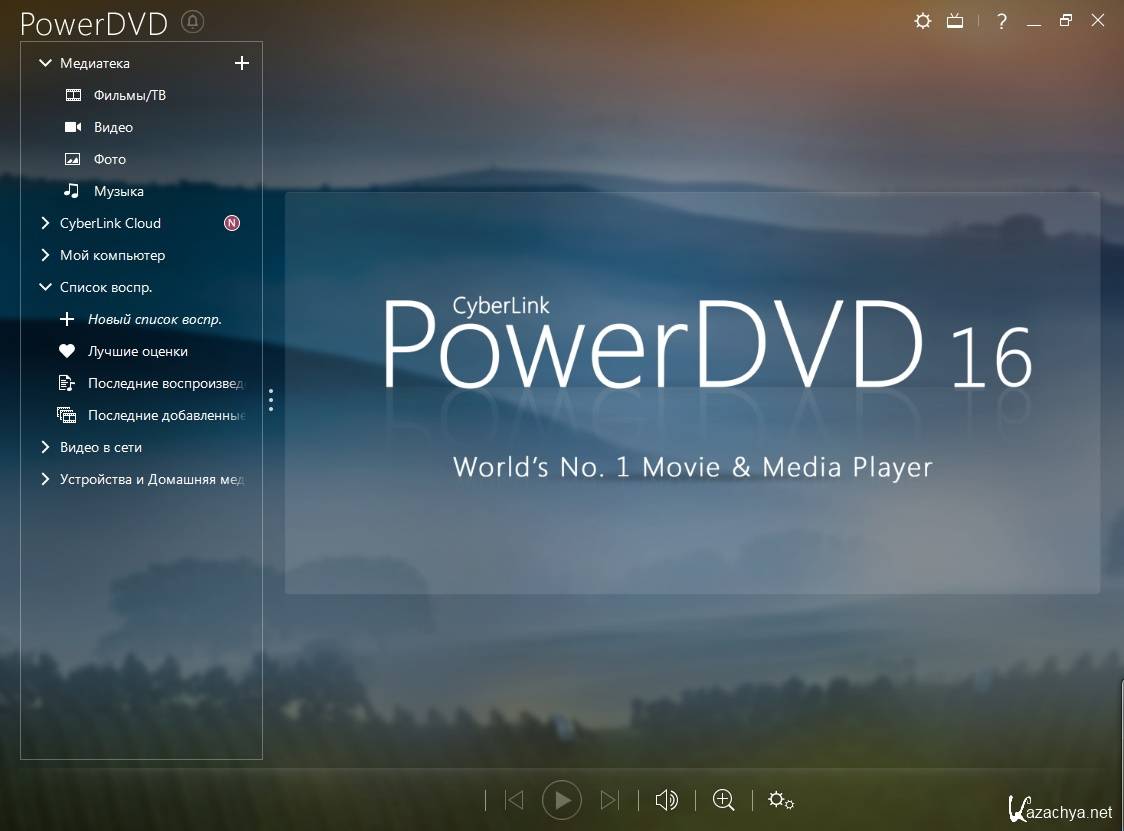Expand CyberLink Cloud section
This screenshot has width=1124, height=831.
point(45,223)
